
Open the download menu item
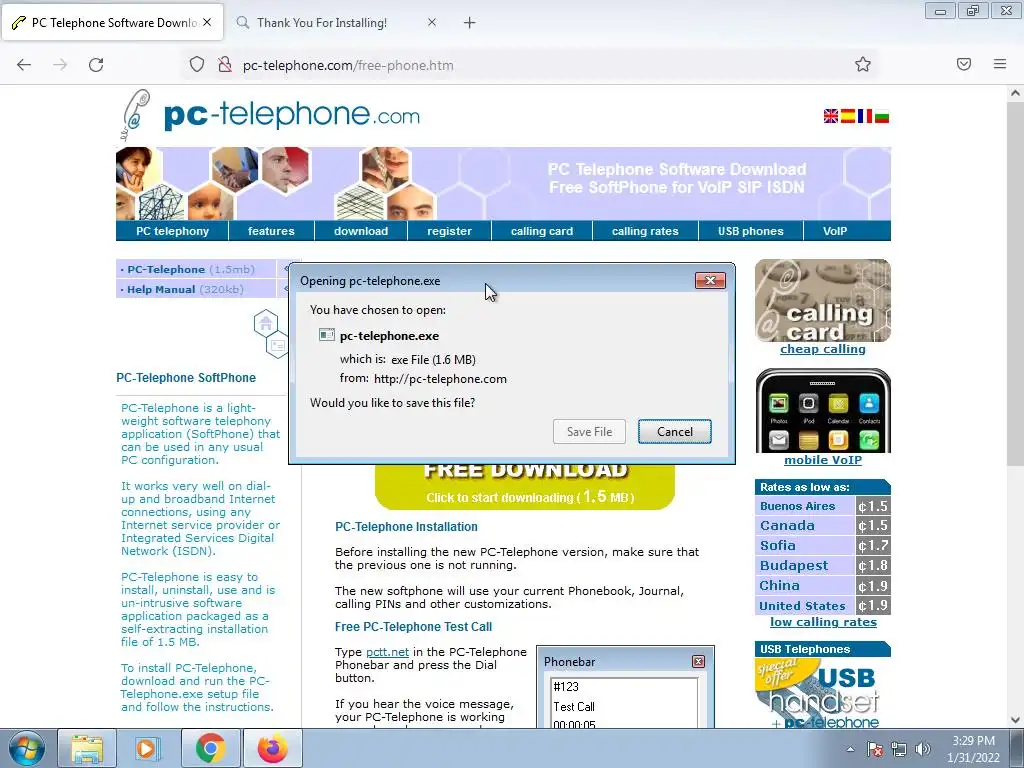361,231
